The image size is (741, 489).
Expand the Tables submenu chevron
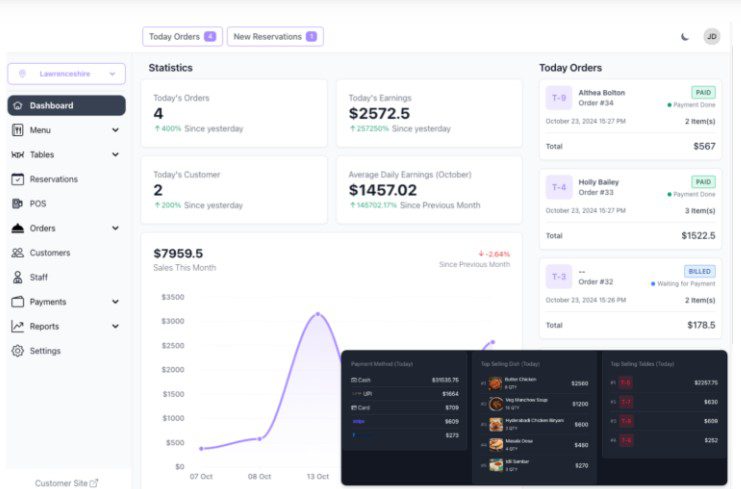point(115,155)
